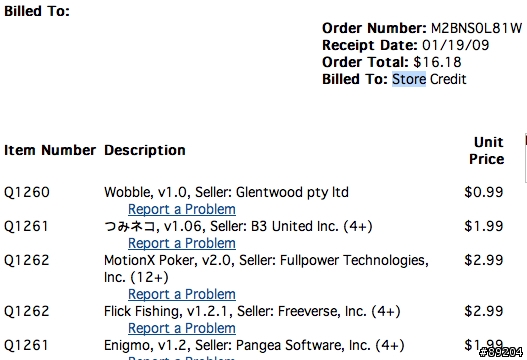The width and height of the screenshot is (527, 360).
Task: Select item number Q1260
Action: click(x=27, y=192)
